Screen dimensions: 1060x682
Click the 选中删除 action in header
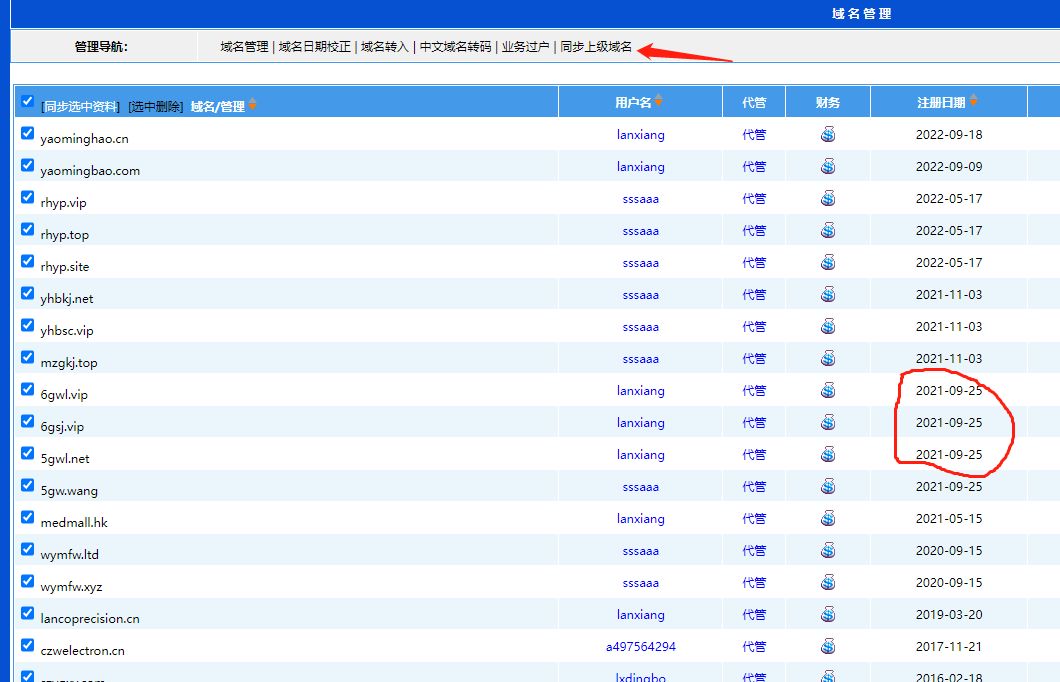tap(155, 106)
